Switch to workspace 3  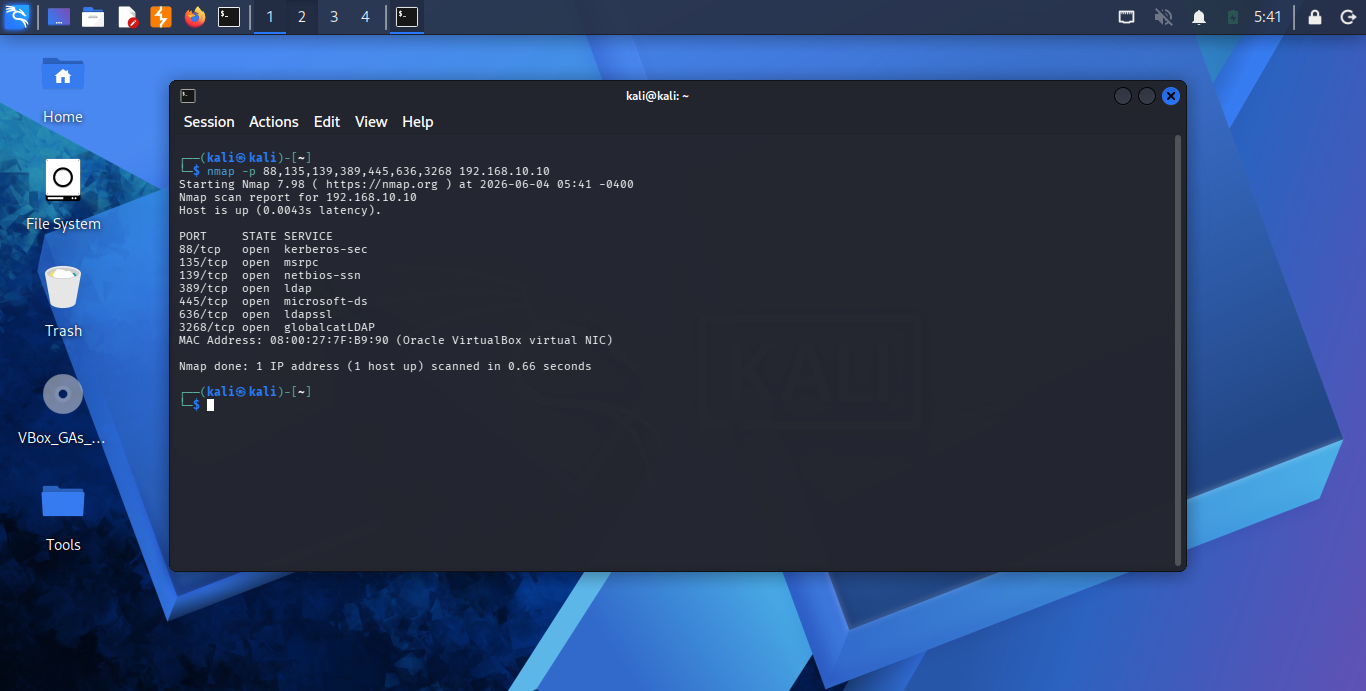click(334, 17)
